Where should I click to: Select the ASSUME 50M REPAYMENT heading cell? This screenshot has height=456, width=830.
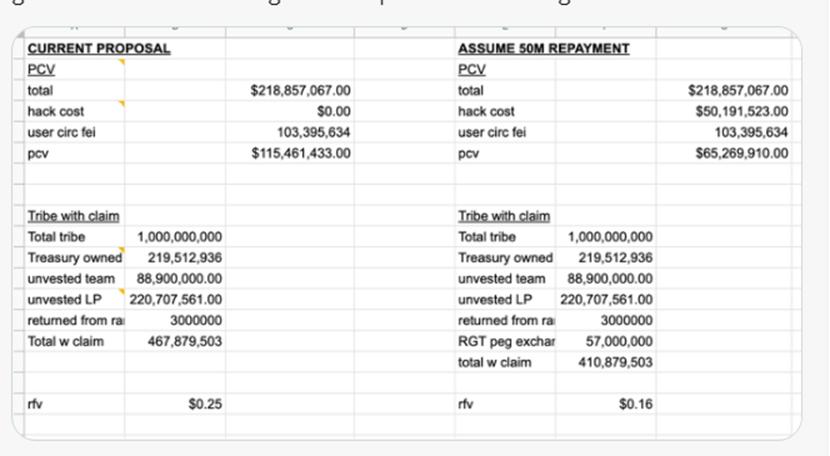point(544,48)
